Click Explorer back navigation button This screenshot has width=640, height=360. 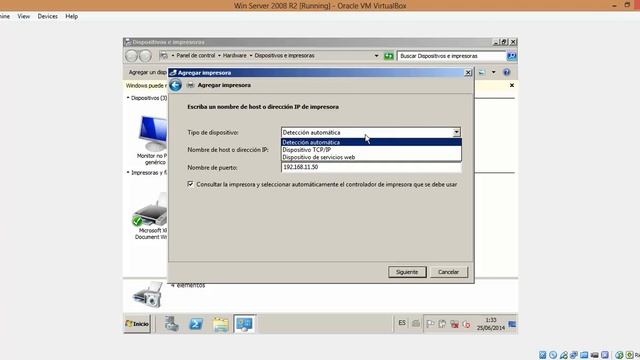pos(131,56)
